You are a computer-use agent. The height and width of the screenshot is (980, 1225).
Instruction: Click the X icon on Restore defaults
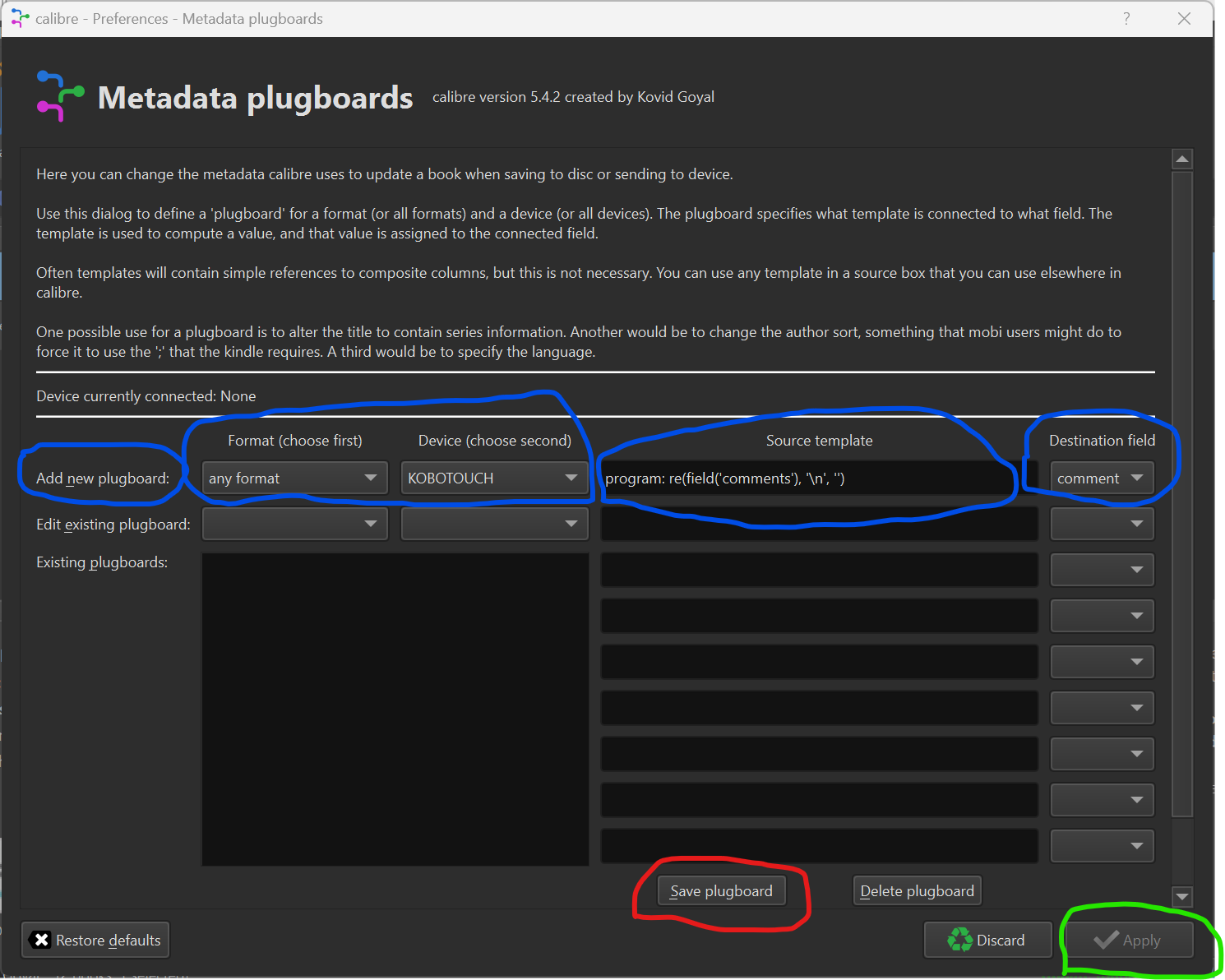(41, 940)
